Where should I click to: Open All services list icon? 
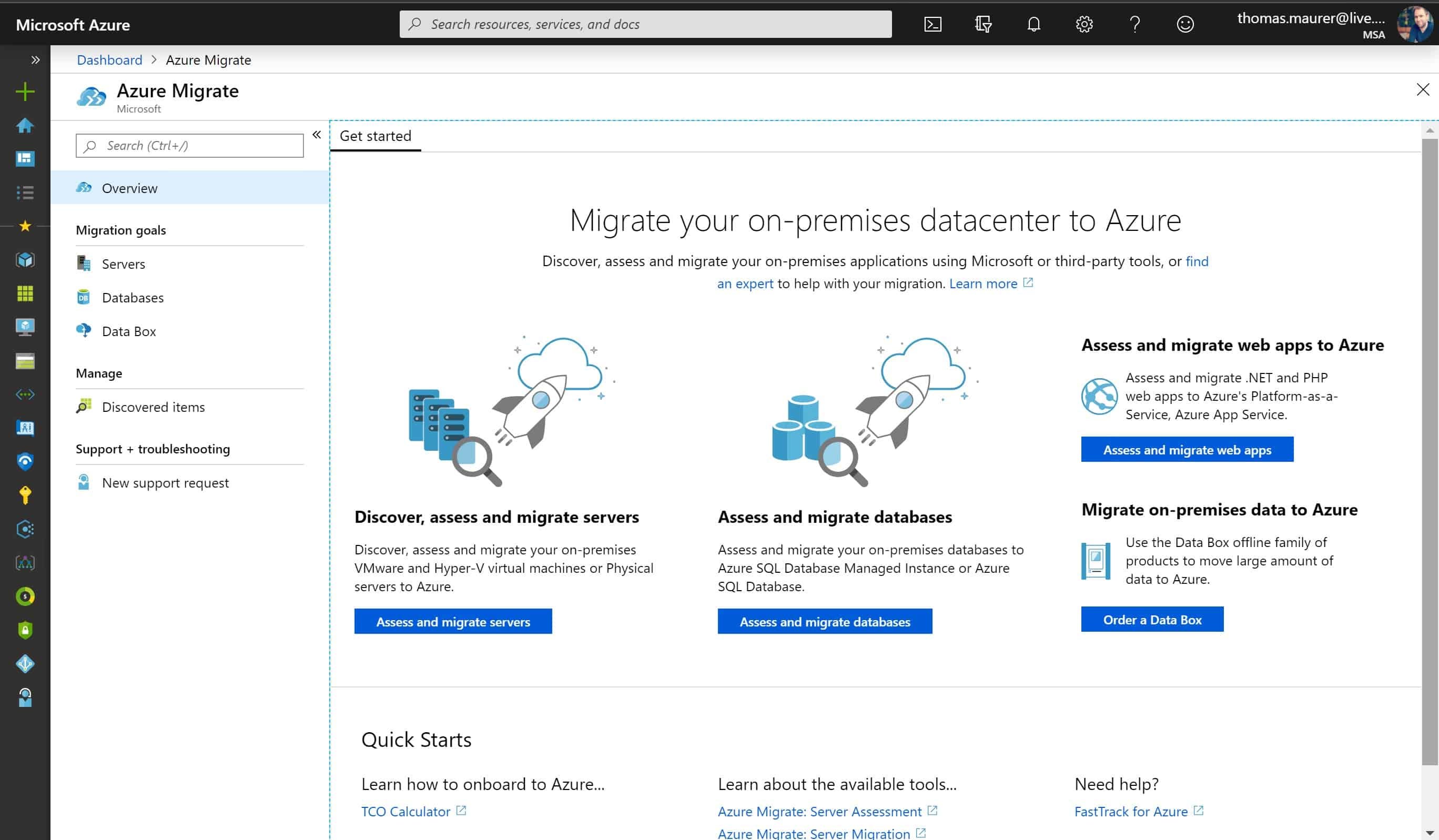click(x=25, y=193)
